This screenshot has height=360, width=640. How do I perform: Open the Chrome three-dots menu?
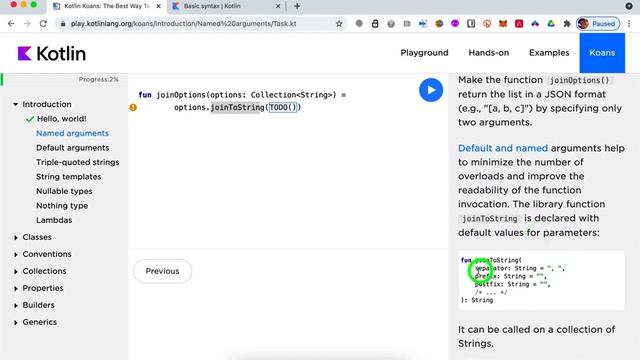629,24
